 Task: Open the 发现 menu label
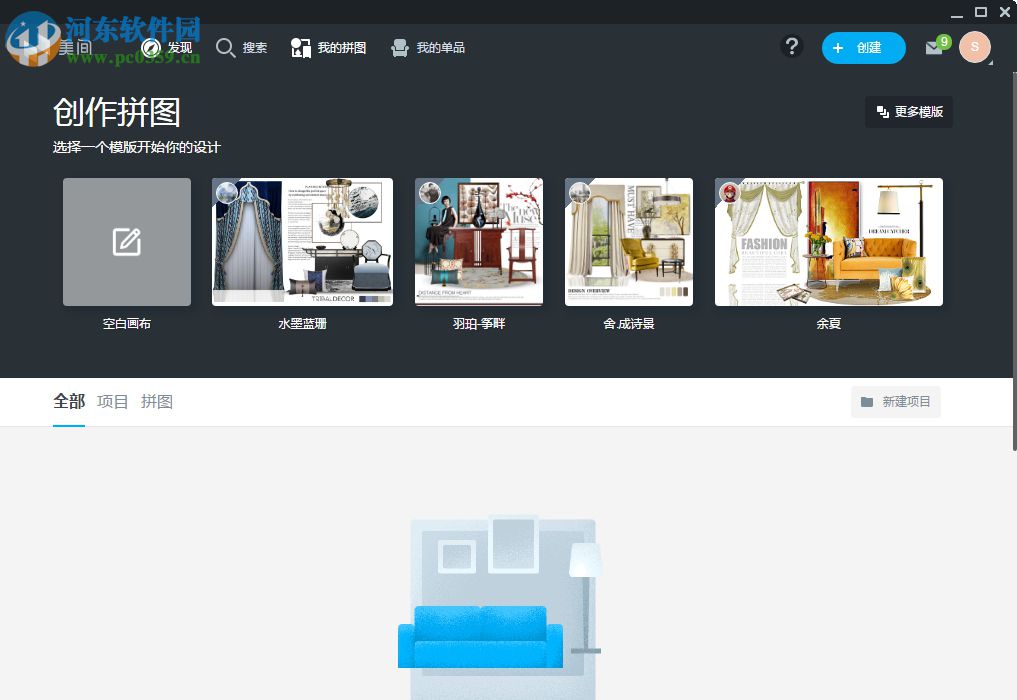click(x=180, y=48)
